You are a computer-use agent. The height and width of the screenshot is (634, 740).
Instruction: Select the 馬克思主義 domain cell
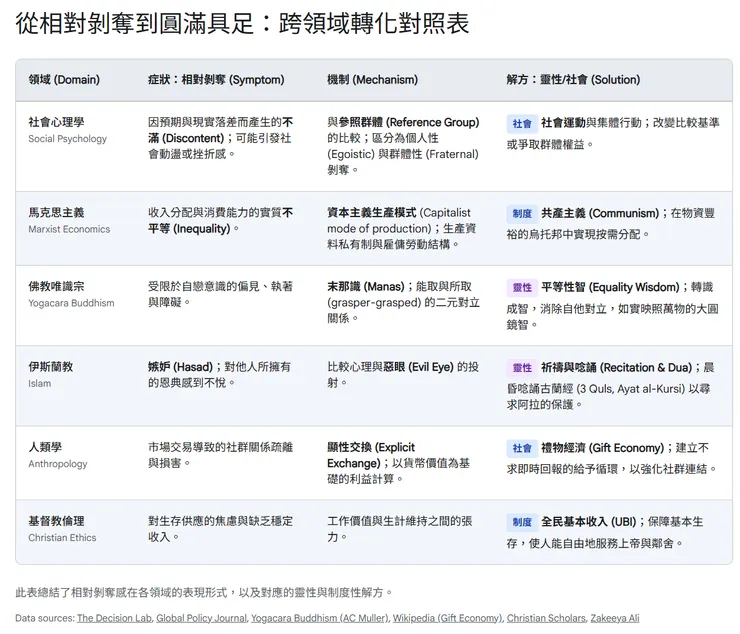point(56,212)
